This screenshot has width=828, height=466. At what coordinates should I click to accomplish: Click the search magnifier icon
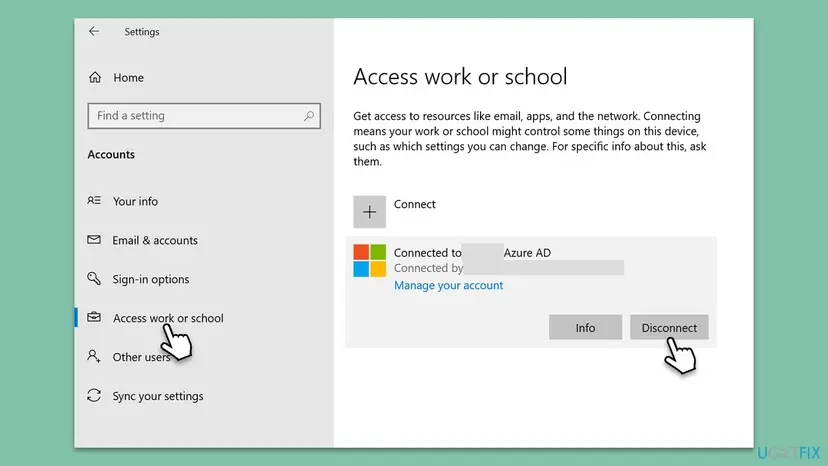coord(309,116)
